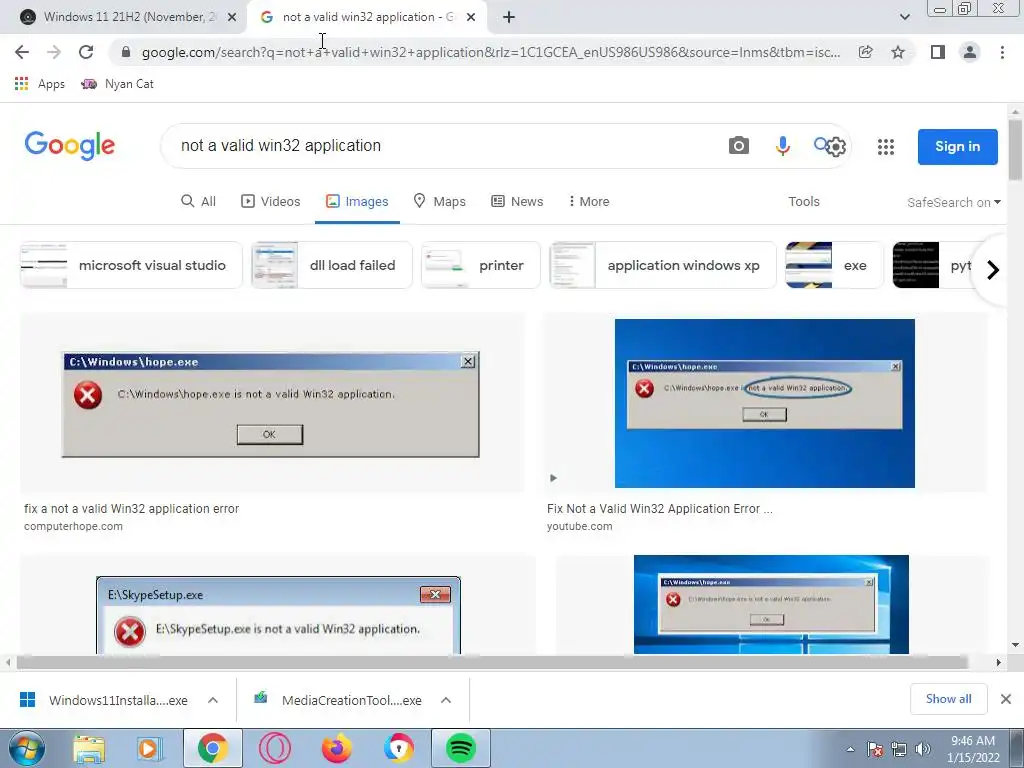
Task: Search by image camera icon
Action: (739, 146)
